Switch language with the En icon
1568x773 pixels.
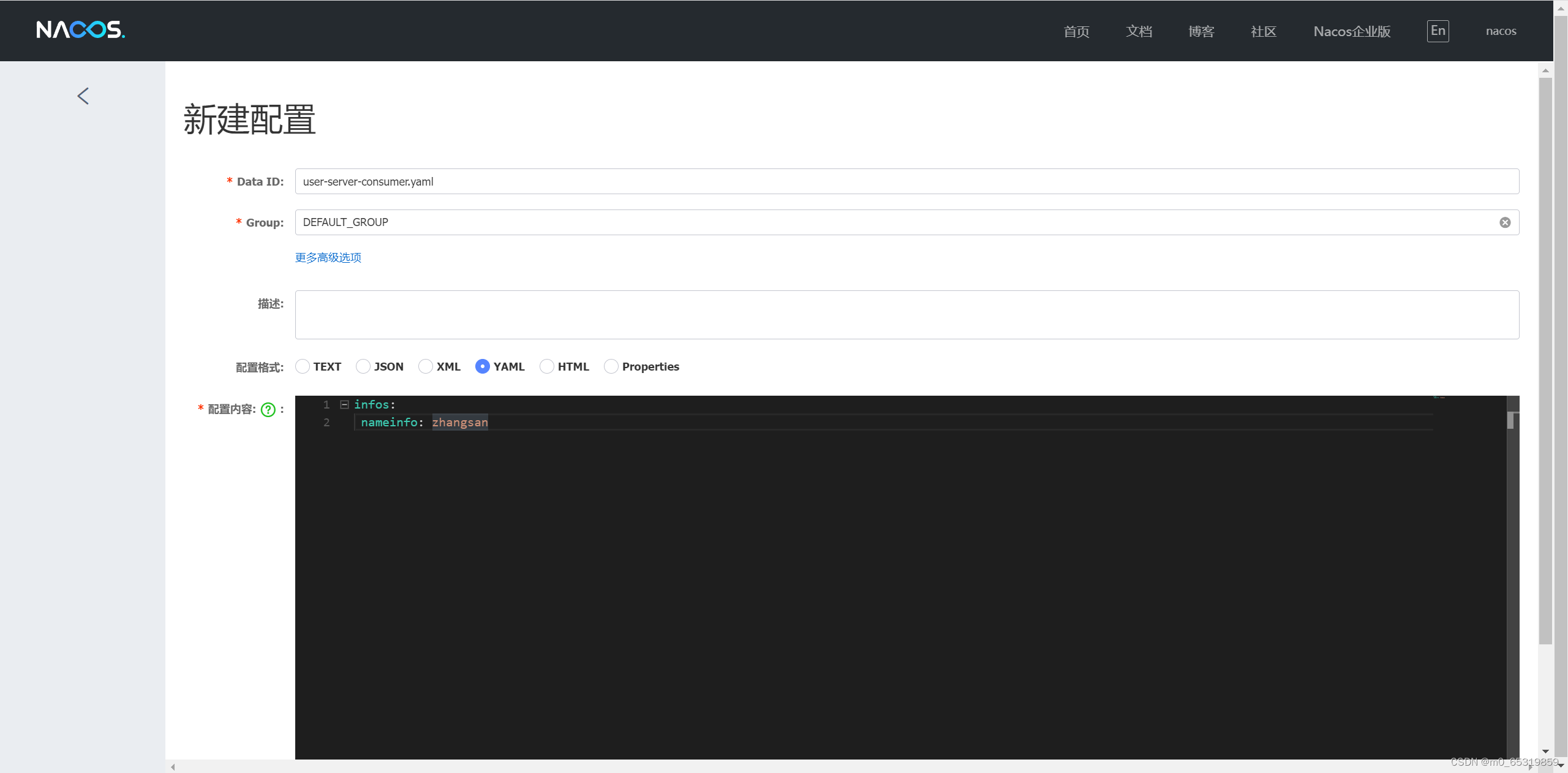1438,31
